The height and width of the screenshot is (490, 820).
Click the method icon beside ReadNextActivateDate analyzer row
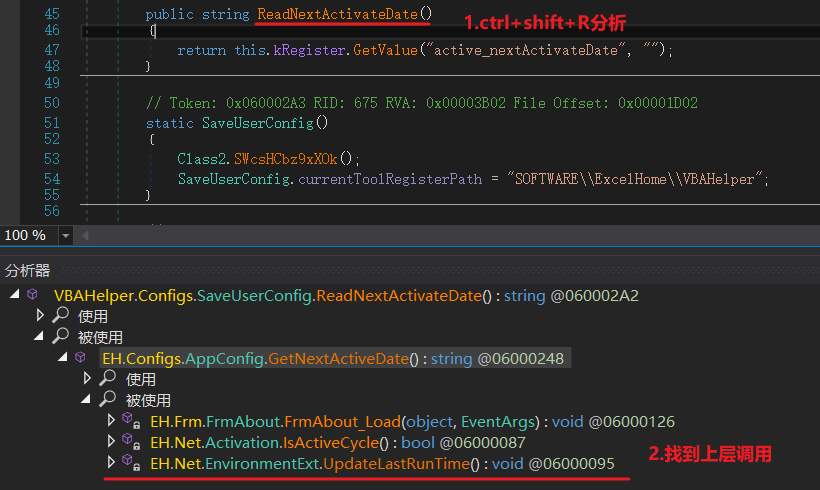click(x=32, y=294)
